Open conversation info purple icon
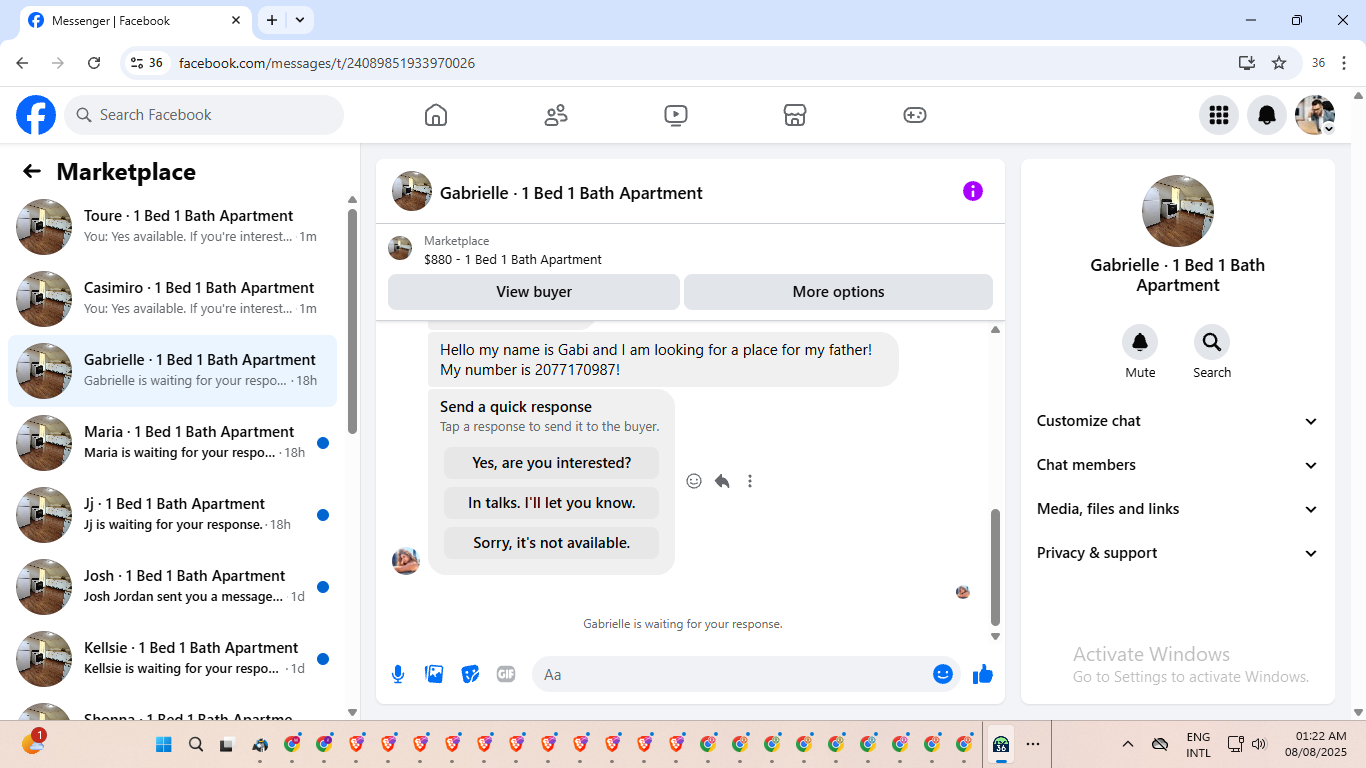Screen dimensions: 1366x768 pyautogui.click(x=973, y=191)
